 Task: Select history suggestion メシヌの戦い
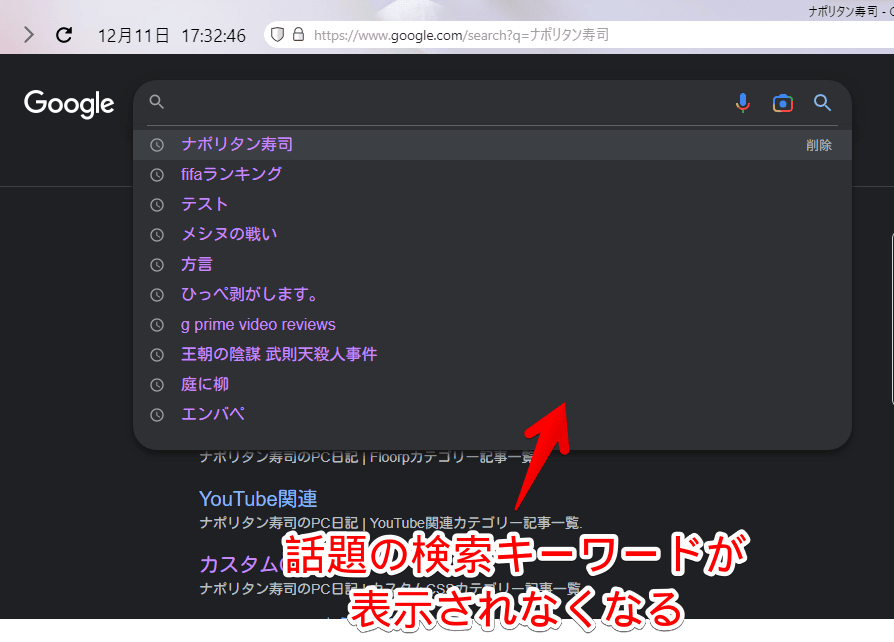coord(493,234)
